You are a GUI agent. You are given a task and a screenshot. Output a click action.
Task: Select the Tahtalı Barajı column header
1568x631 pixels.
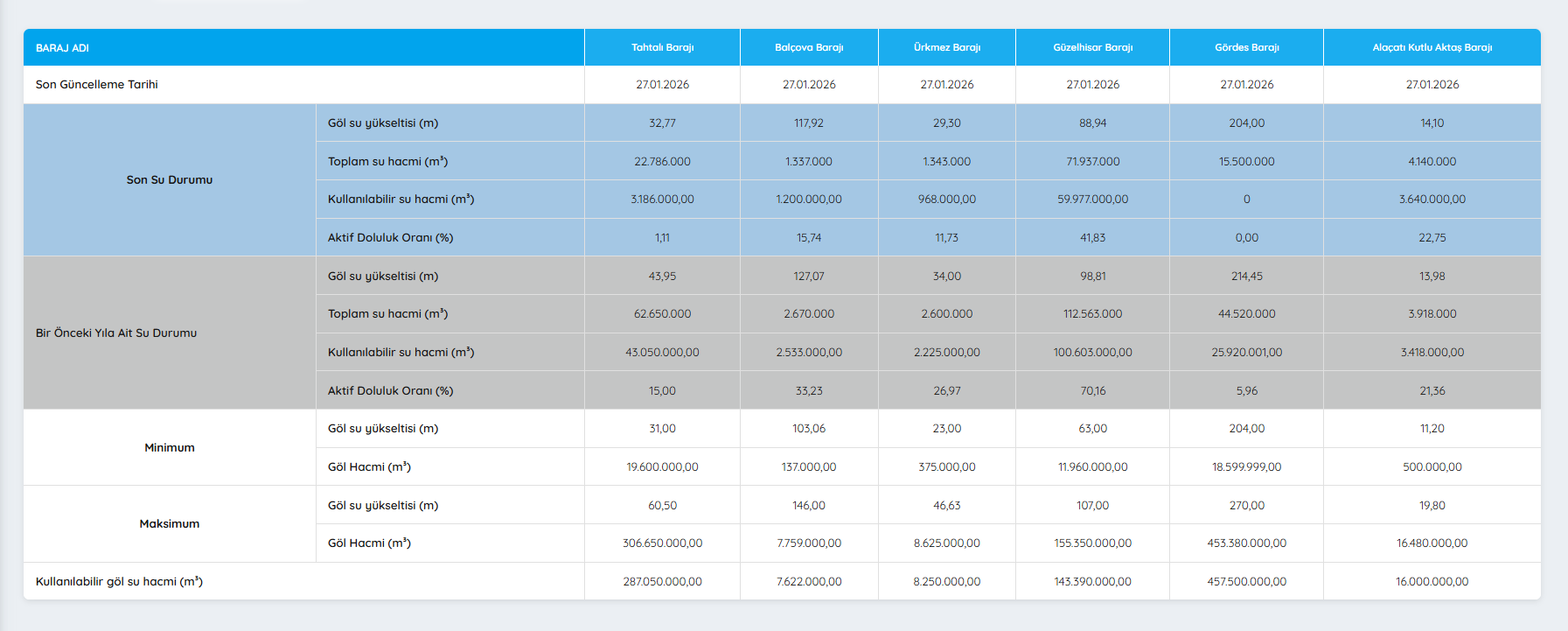pyautogui.click(x=662, y=47)
